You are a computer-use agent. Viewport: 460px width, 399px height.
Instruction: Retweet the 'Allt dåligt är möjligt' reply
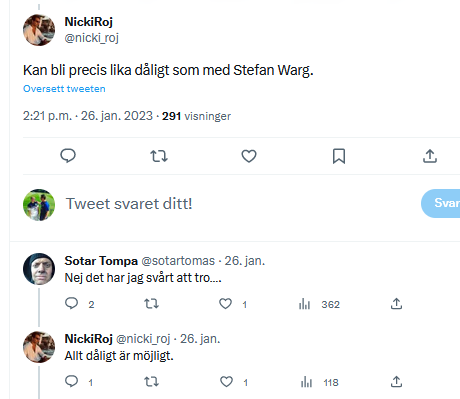pyautogui.click(x=151, y=381)
